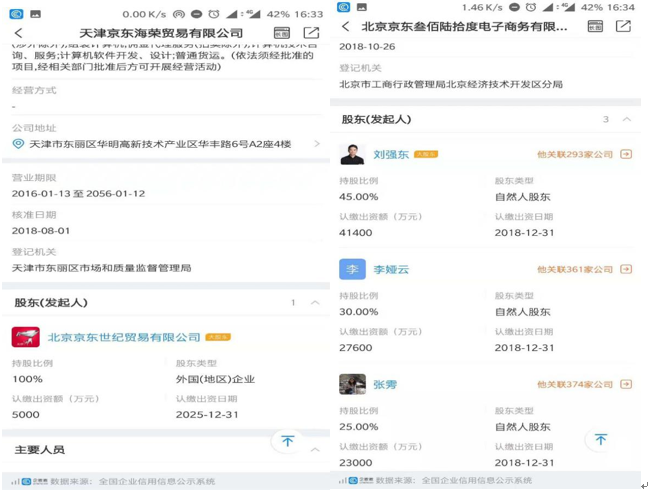Tap 张雱 avatar photo
Viewport: 659px width, 497px height.
pos(352,384)
